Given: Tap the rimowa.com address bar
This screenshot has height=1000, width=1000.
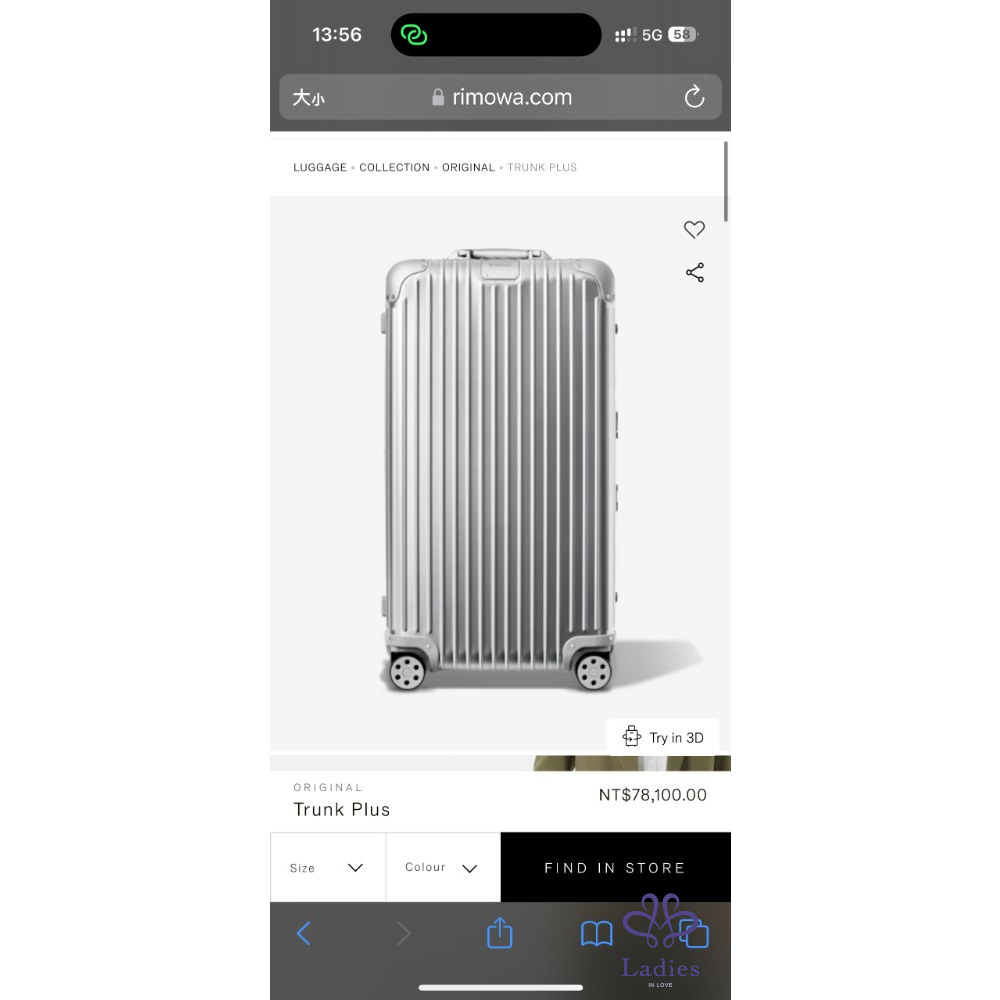Looking at the screenshot, I should (x=501, y=97).
